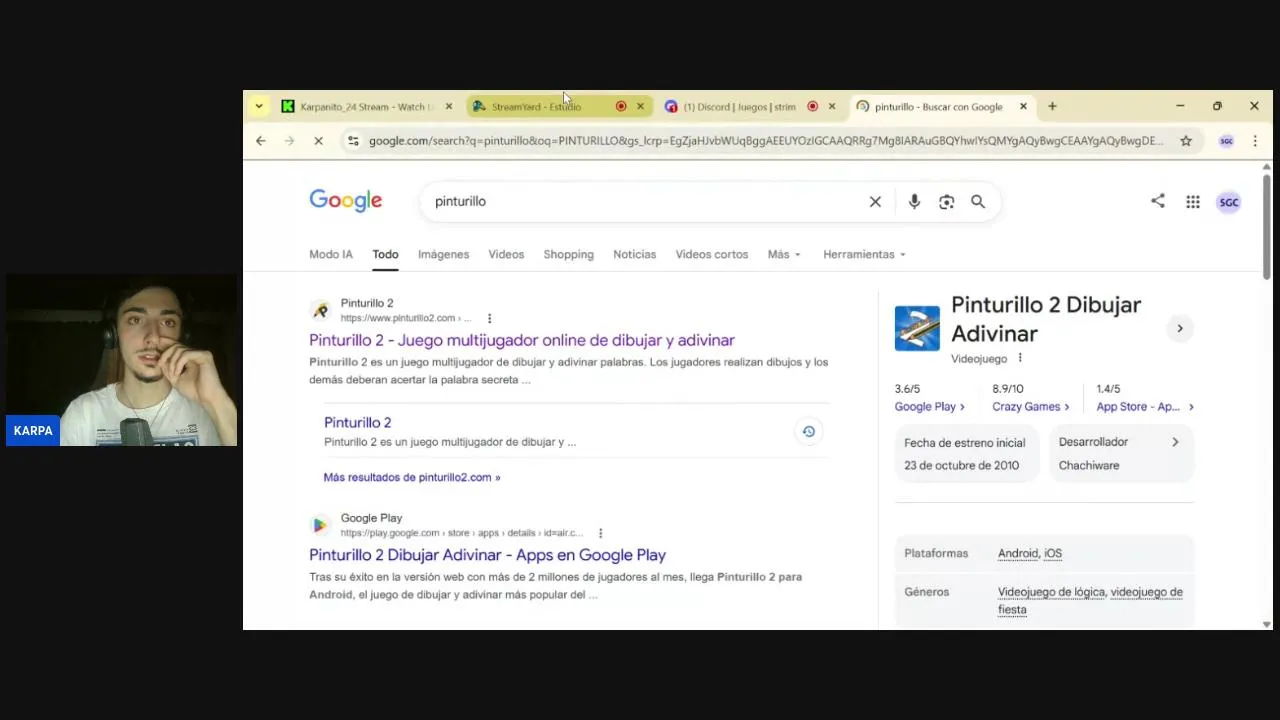Click the Pinturillo 2 site favicon

pyautogui.click(x=319, y=310)
